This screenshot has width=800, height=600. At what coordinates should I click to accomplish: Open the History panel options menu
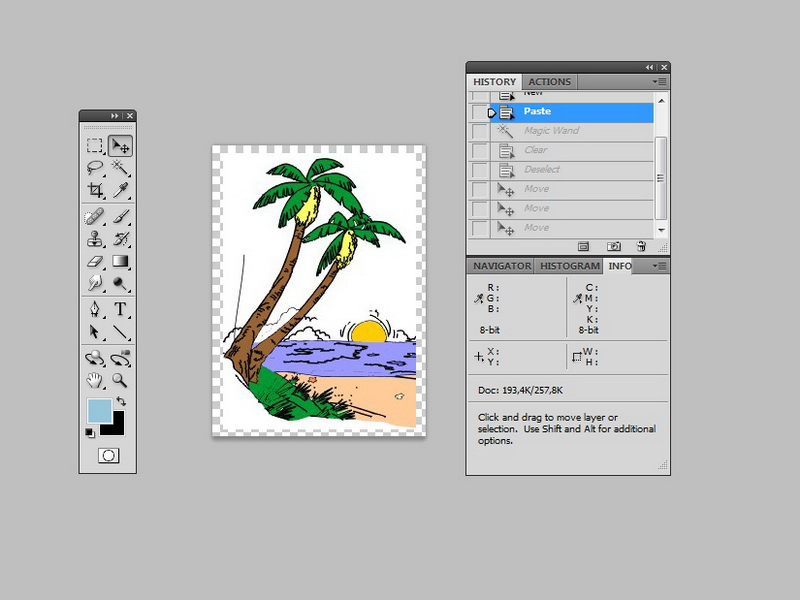tap(659, 82)
